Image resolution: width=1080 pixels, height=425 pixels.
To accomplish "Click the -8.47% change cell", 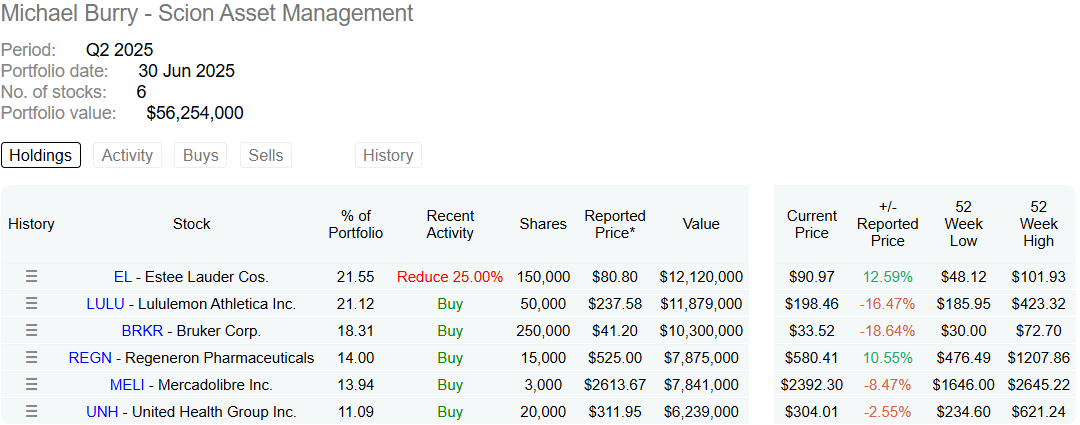I will coord(888,385).
